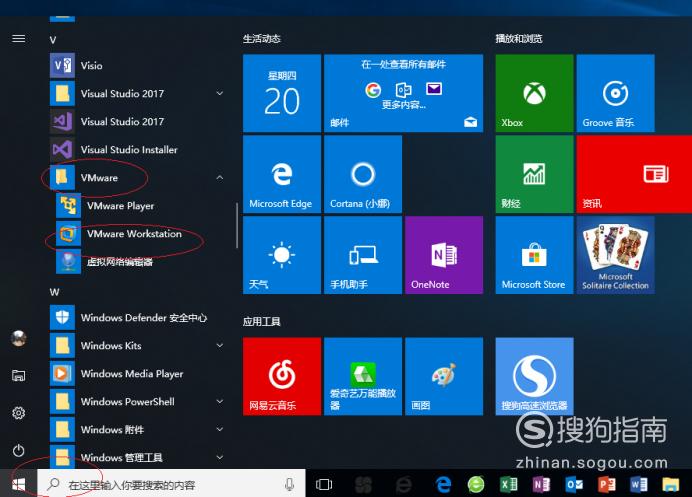Launch VMware Player
692x497 pixels.
pos(140,206)
